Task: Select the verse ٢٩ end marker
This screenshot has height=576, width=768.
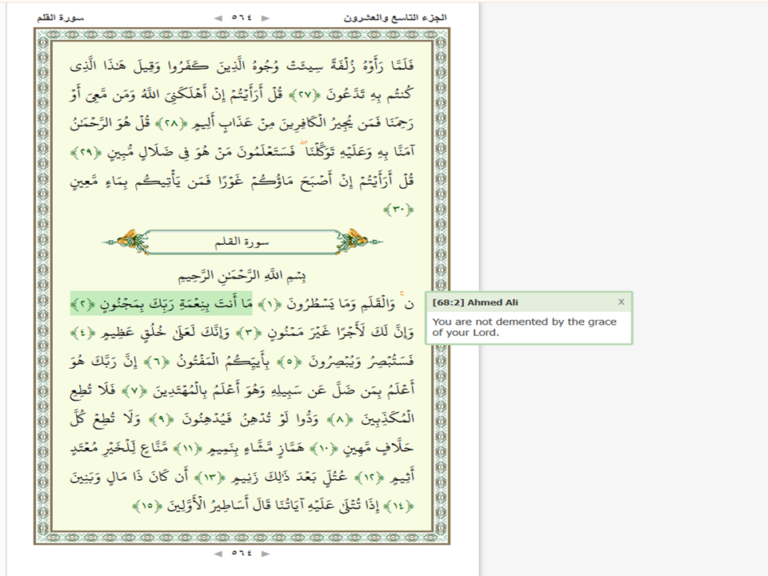Action: [86, 152]
